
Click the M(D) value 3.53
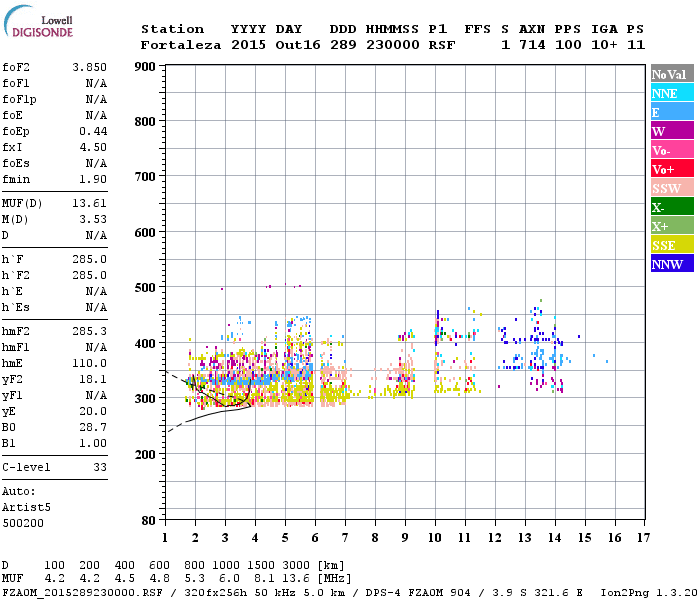click(x=93, y=219)
